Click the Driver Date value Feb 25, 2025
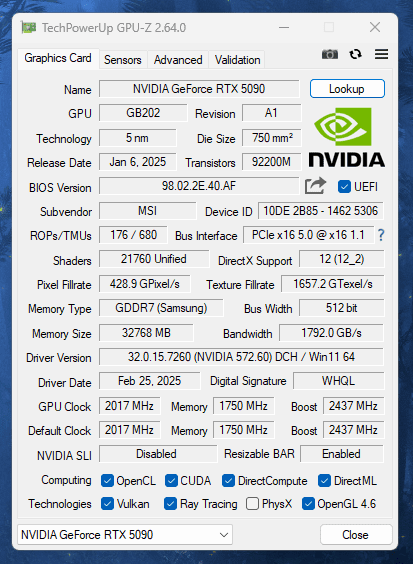 tap(150, 381)
